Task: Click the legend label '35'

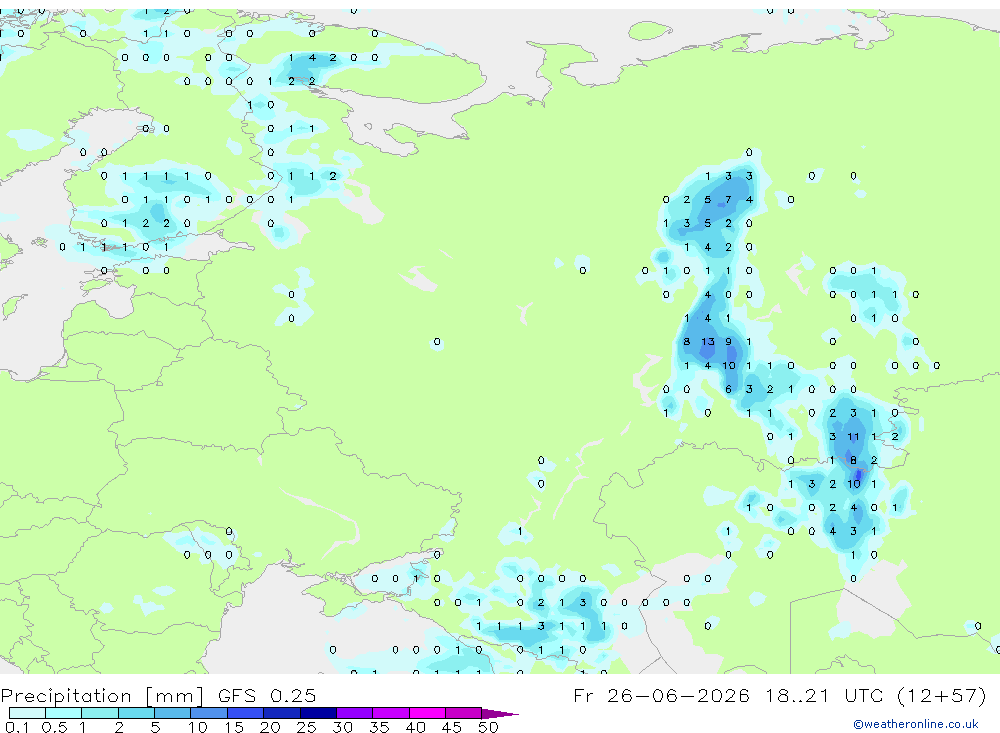Action: click(x=379, y=727)
